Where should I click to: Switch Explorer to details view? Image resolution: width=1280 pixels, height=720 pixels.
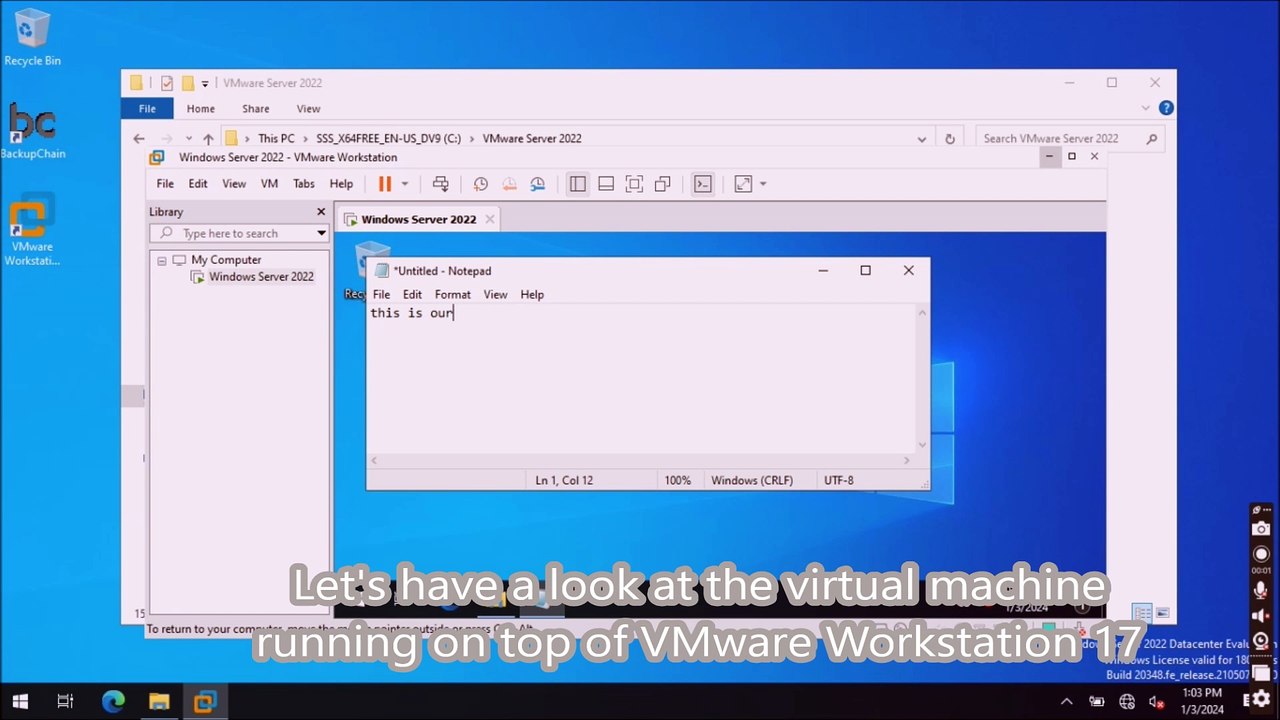[1142, 613]
